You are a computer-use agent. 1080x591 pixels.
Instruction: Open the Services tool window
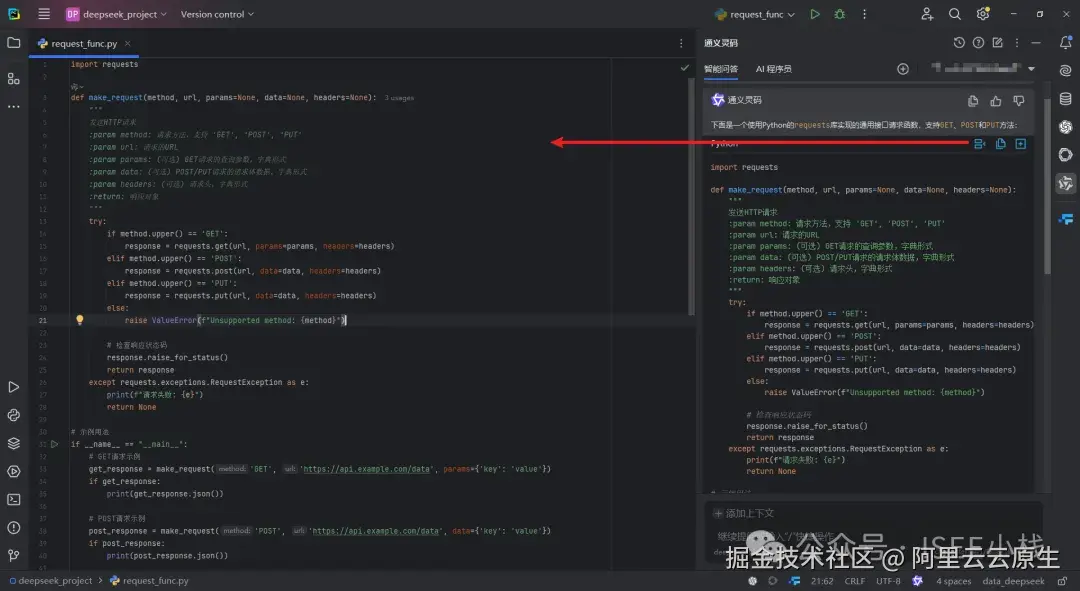coord(13,472)
